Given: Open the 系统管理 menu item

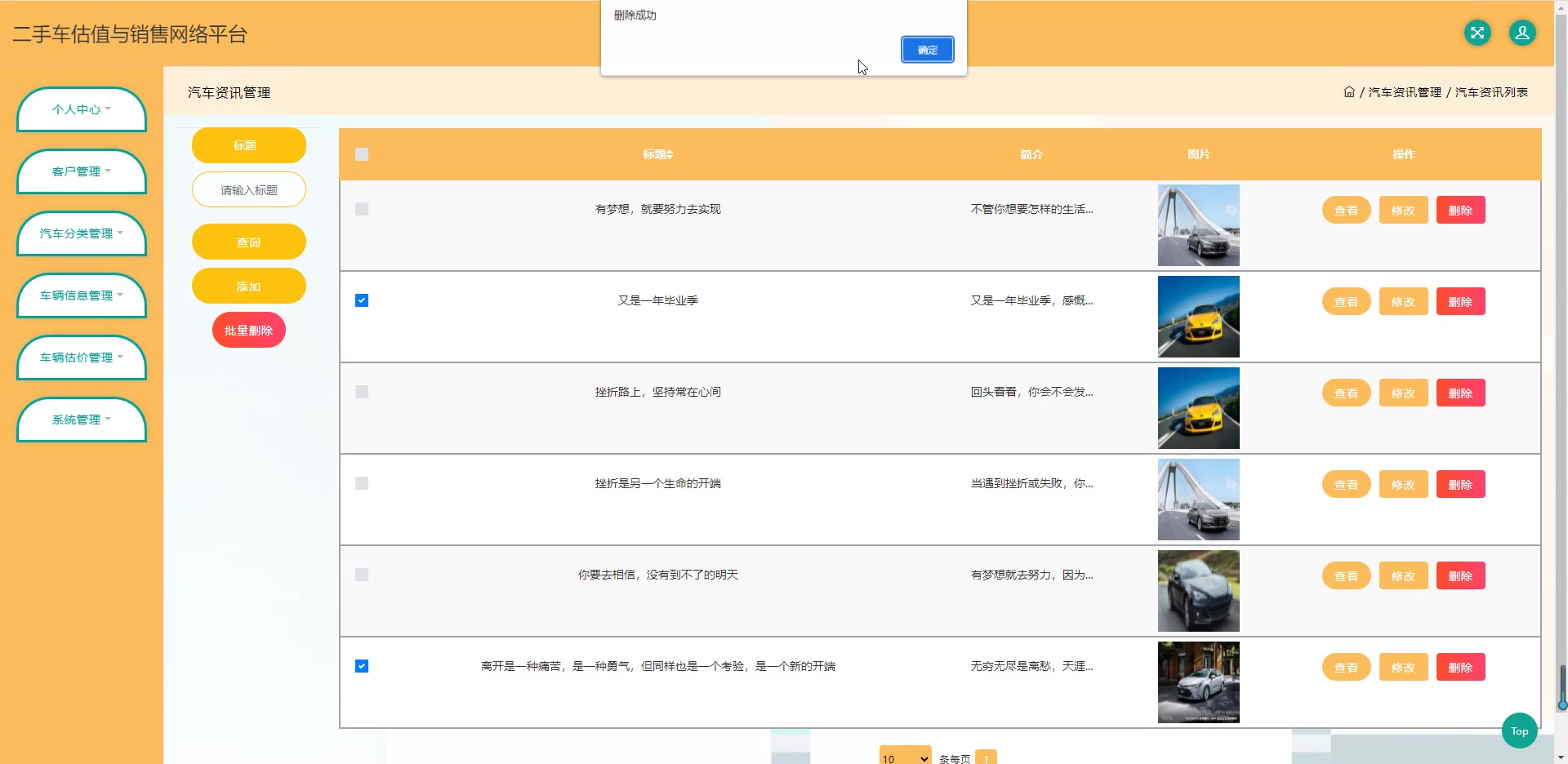Looking at the screenshot, I should (82, 420).
